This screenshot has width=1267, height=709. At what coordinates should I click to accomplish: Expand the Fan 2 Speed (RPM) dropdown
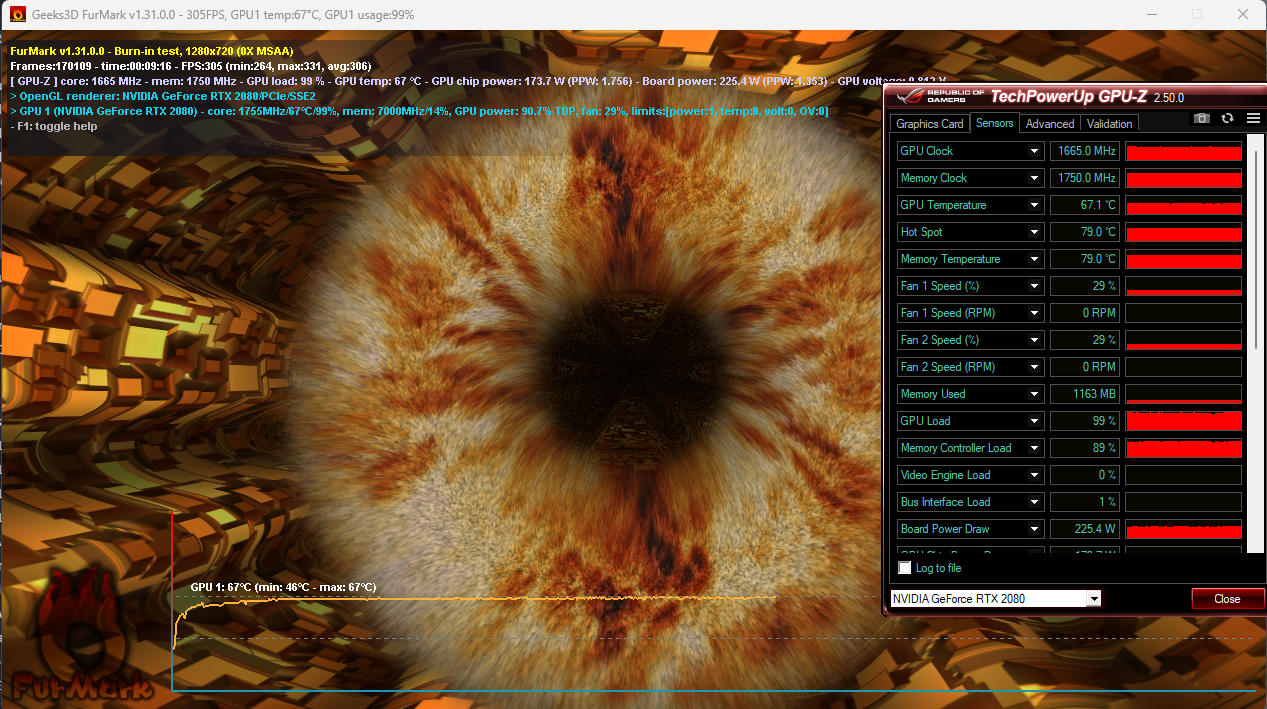1035,367
